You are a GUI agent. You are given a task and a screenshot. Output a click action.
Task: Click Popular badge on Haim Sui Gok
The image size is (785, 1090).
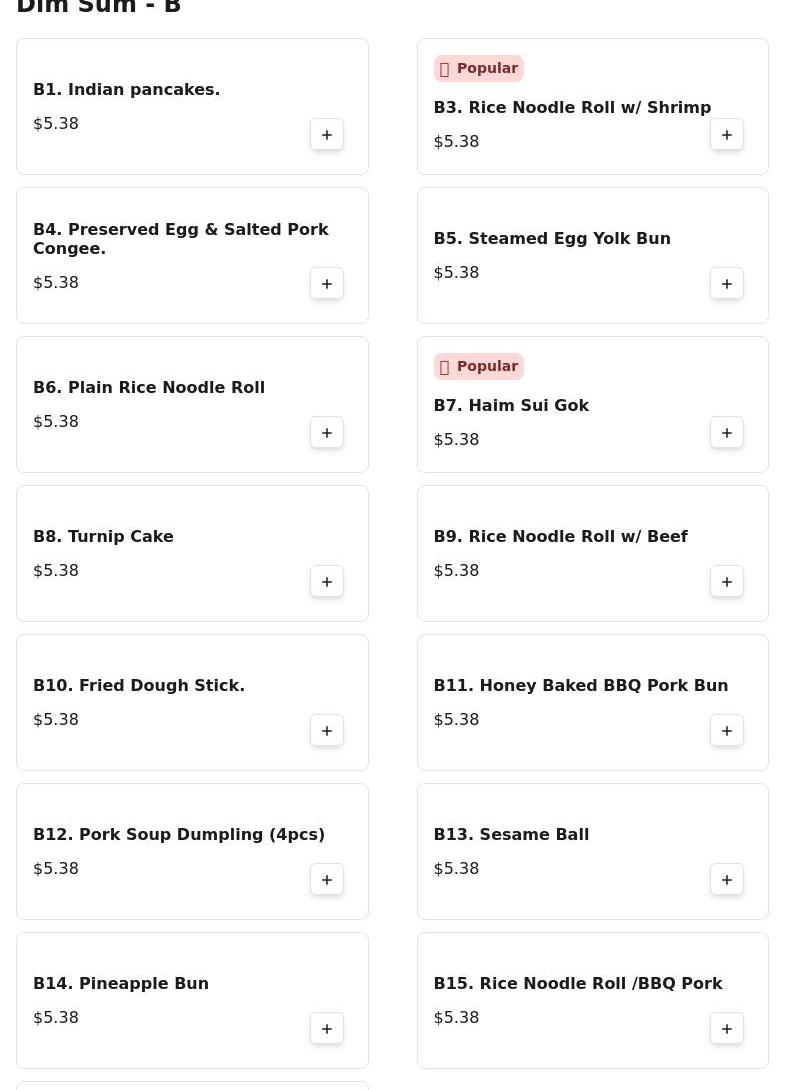[478, 366]
